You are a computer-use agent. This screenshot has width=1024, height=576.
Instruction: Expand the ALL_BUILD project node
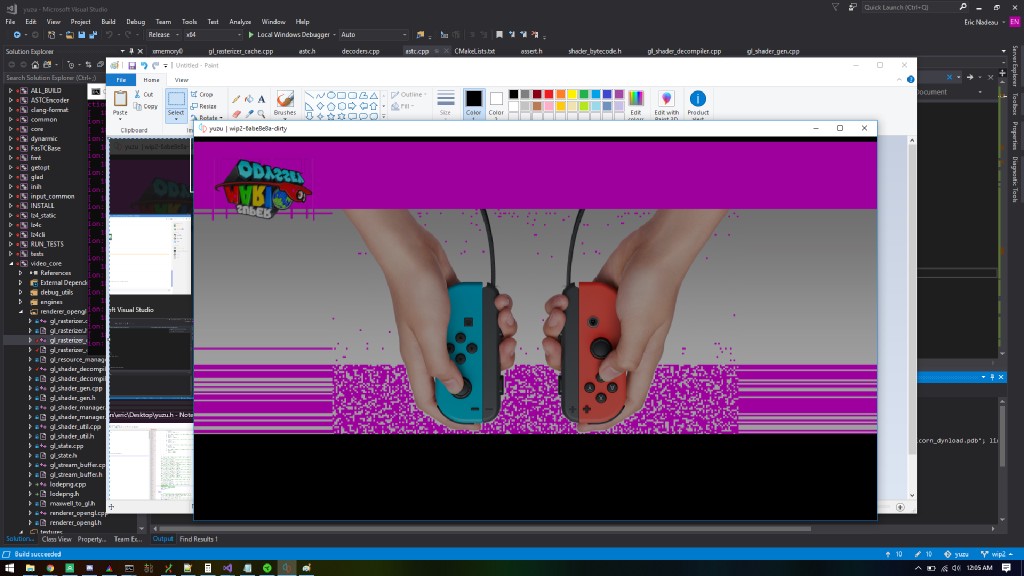[x=11, y=90]
